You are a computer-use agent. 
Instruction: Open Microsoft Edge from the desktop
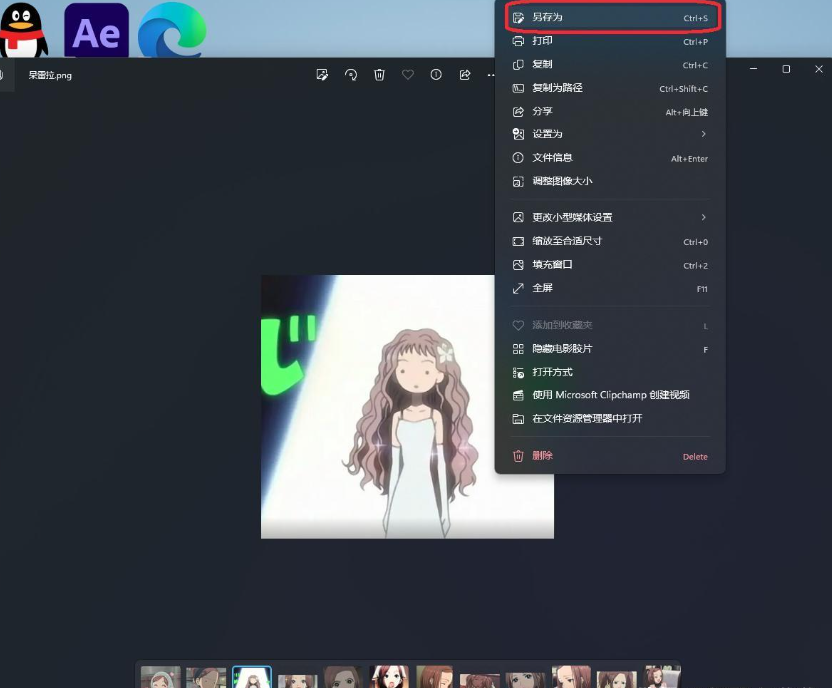pos(172,30)
